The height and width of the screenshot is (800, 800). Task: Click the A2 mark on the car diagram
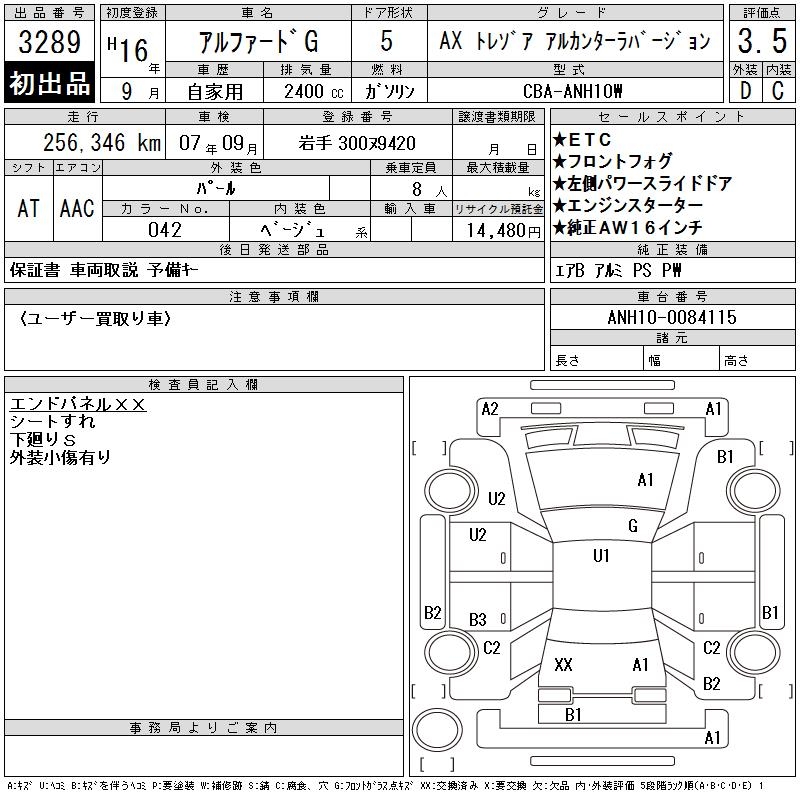(x=490, y=409)
